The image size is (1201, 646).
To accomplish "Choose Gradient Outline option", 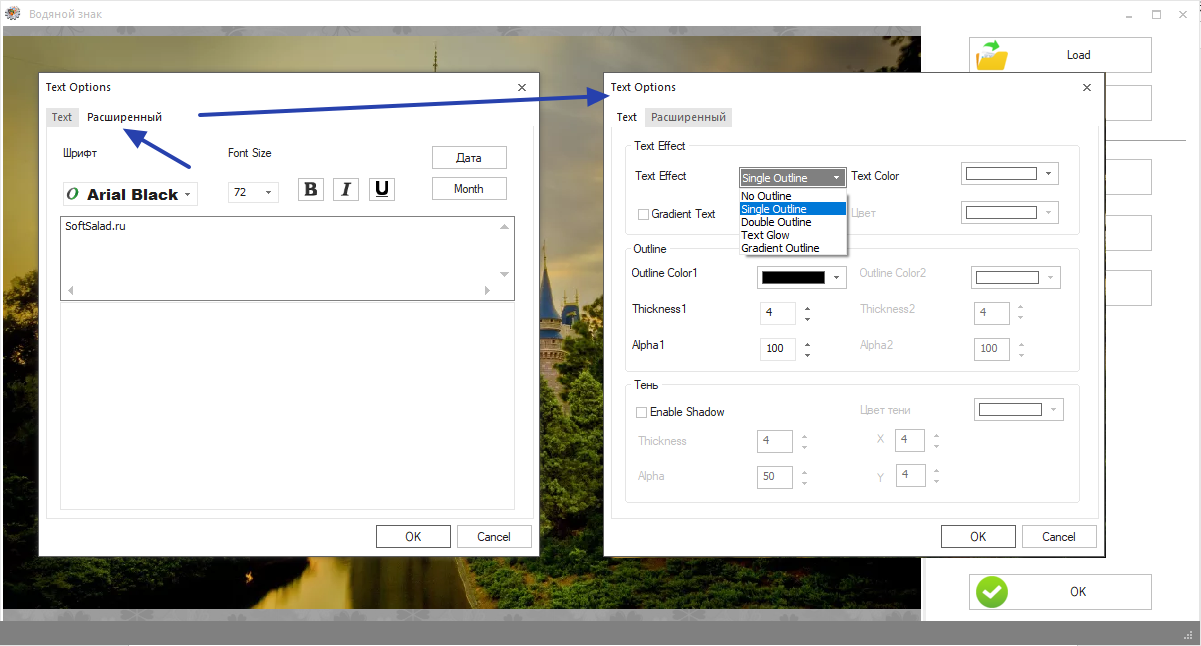I will (x=793, y=248).
